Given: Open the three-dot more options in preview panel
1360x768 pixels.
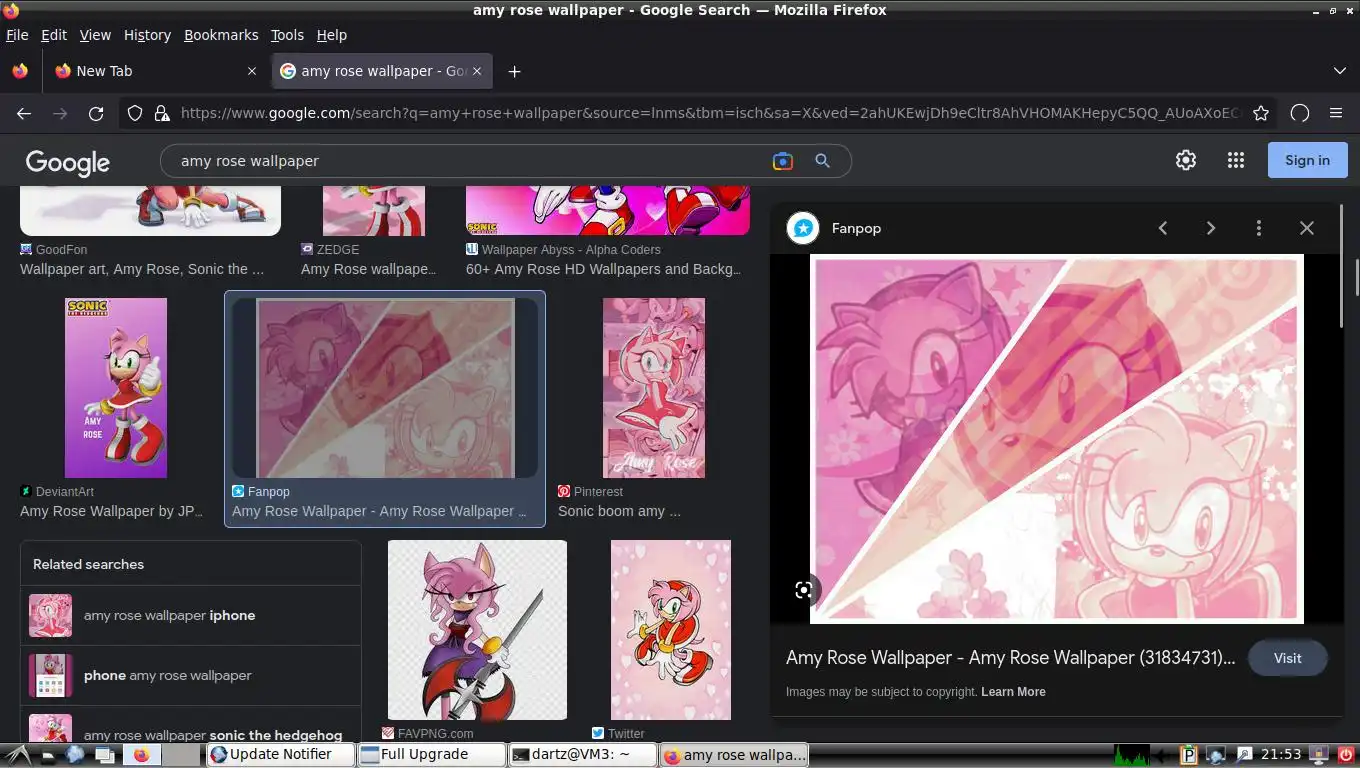Looking at the screenshot, I should 1259,228.
